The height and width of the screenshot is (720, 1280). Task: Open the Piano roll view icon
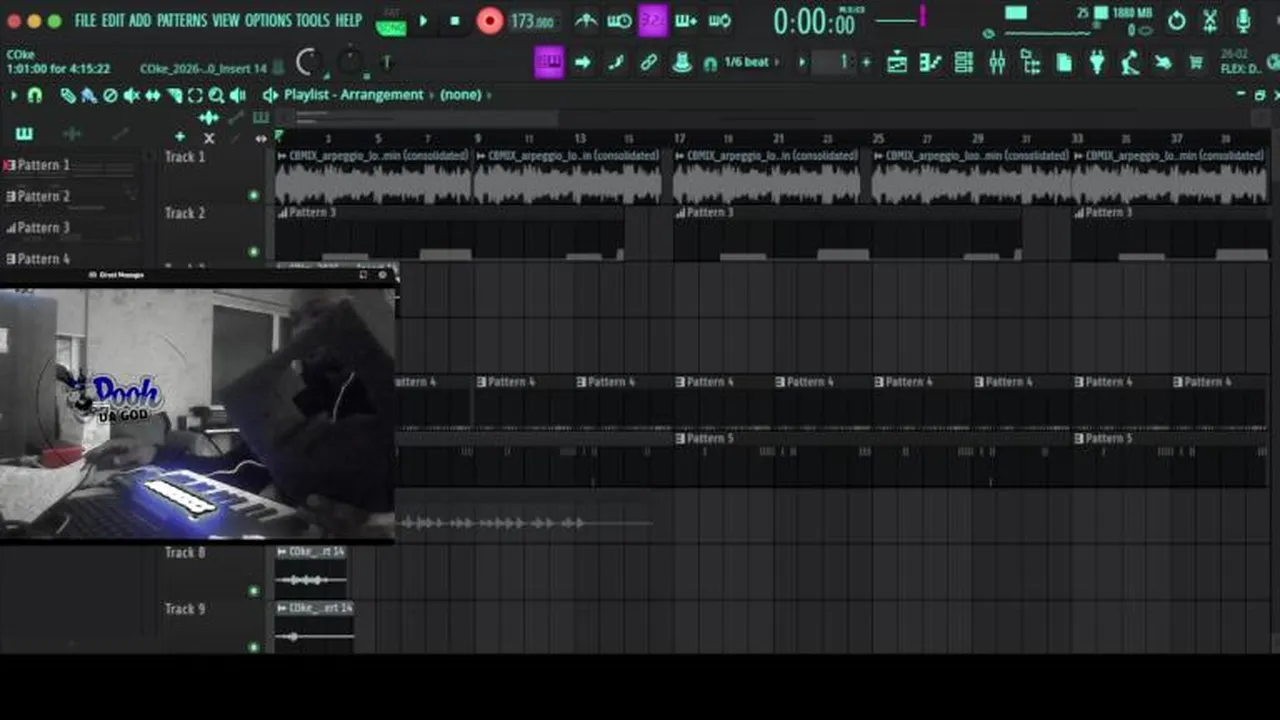[x=930, y=62]
